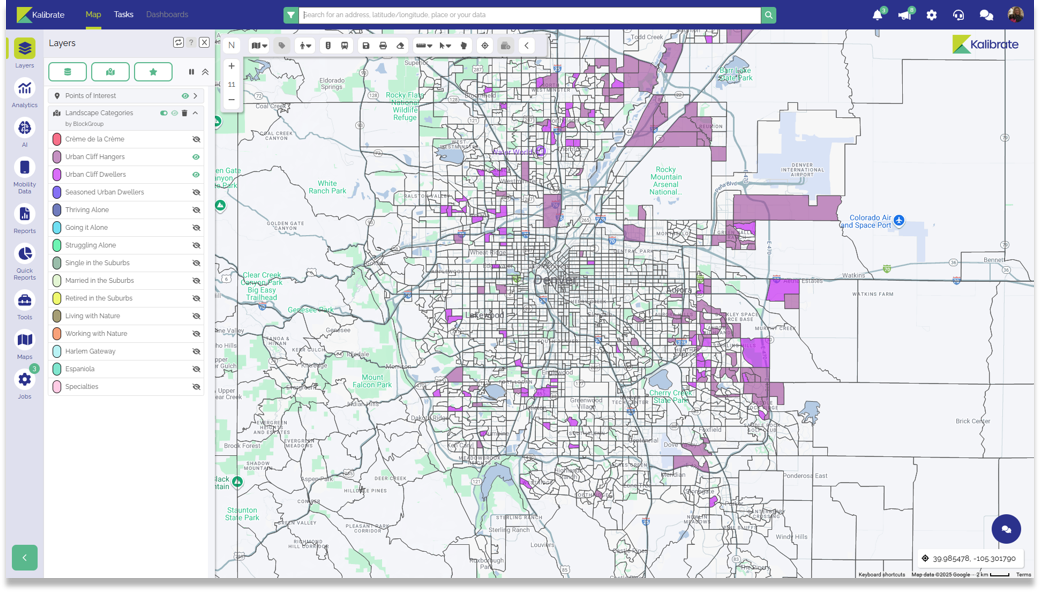1040x592 pixels.
Task: Open Mobility Data from the sidebar
Action: [24, 172]
